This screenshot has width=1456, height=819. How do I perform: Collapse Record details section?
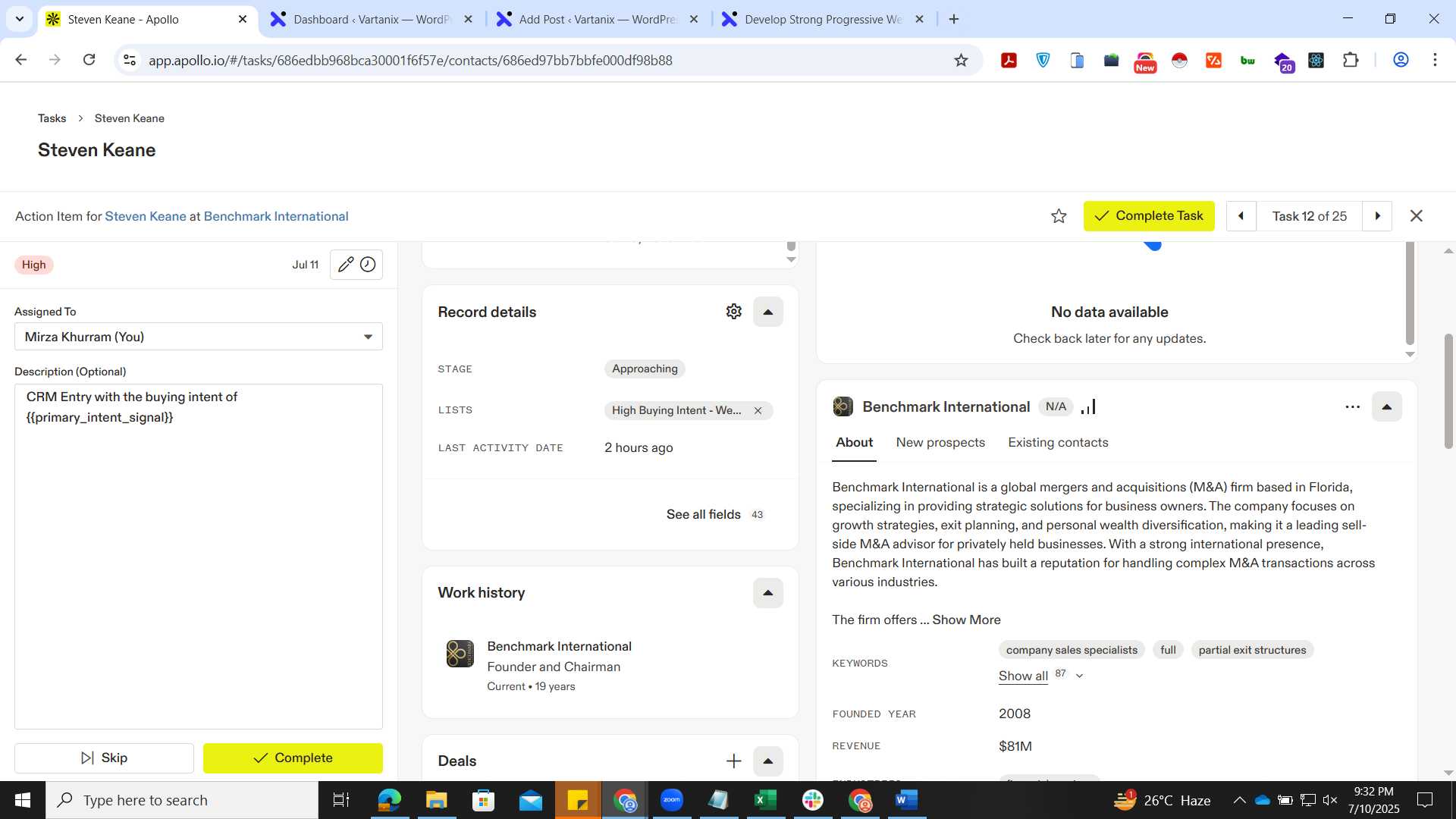click(x=767, y=312)
